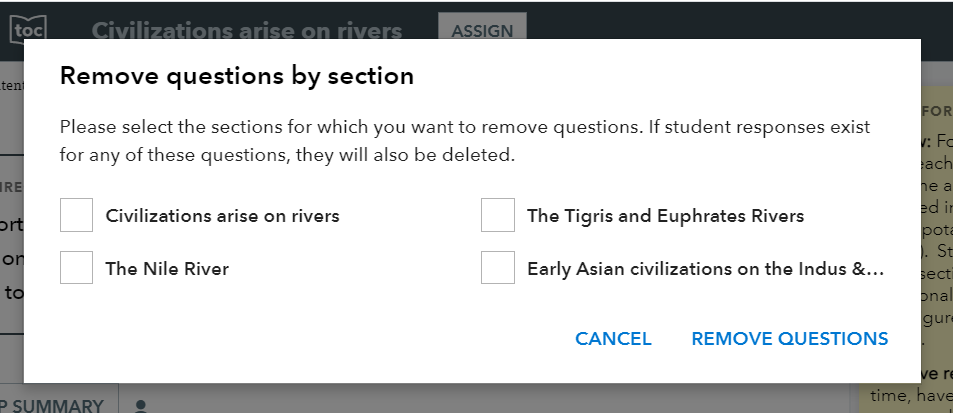Screen dimensions: 953x413
Task: Click the ASSIGN button in the header
Action: [482, 28]
